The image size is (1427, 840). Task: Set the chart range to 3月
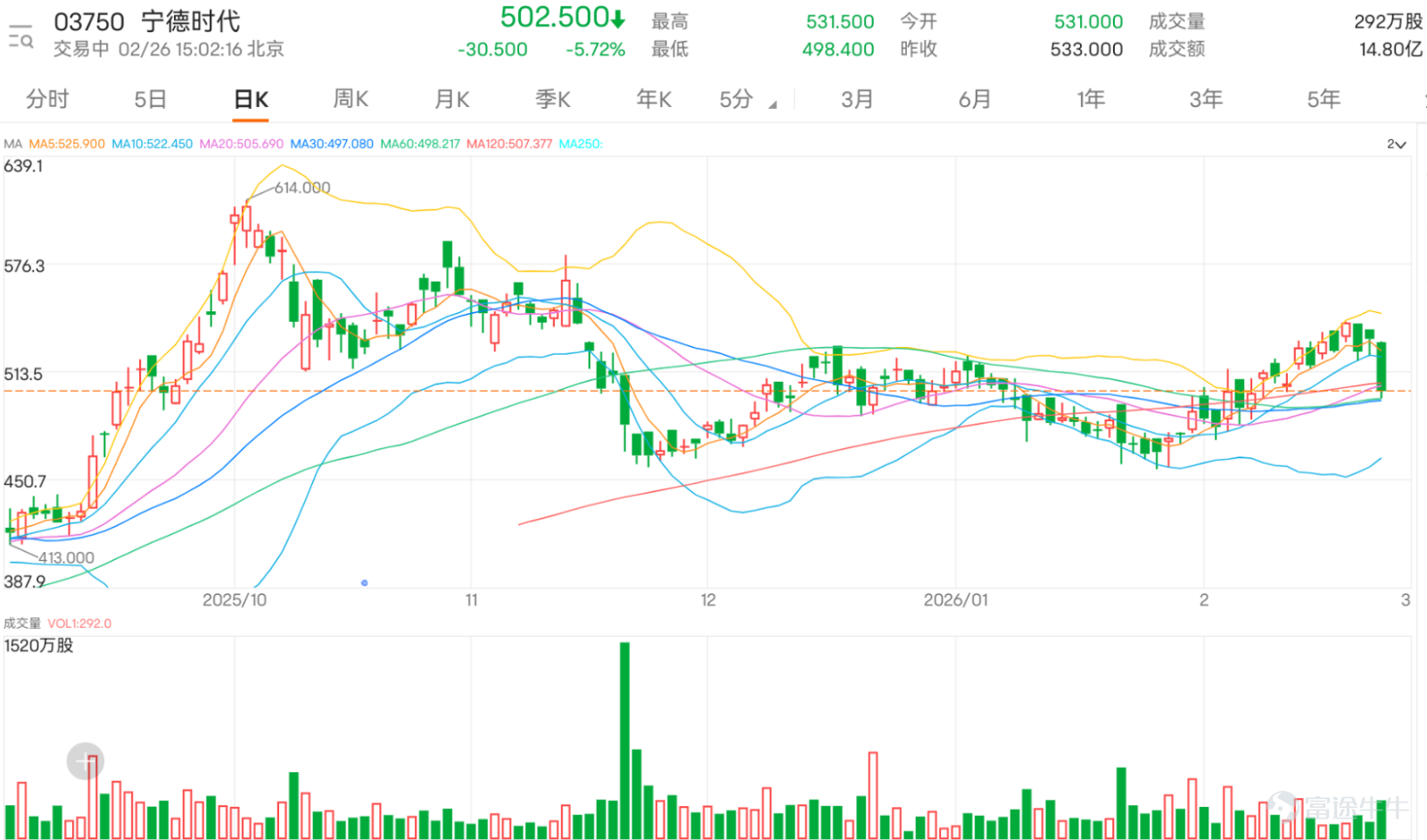857,99
